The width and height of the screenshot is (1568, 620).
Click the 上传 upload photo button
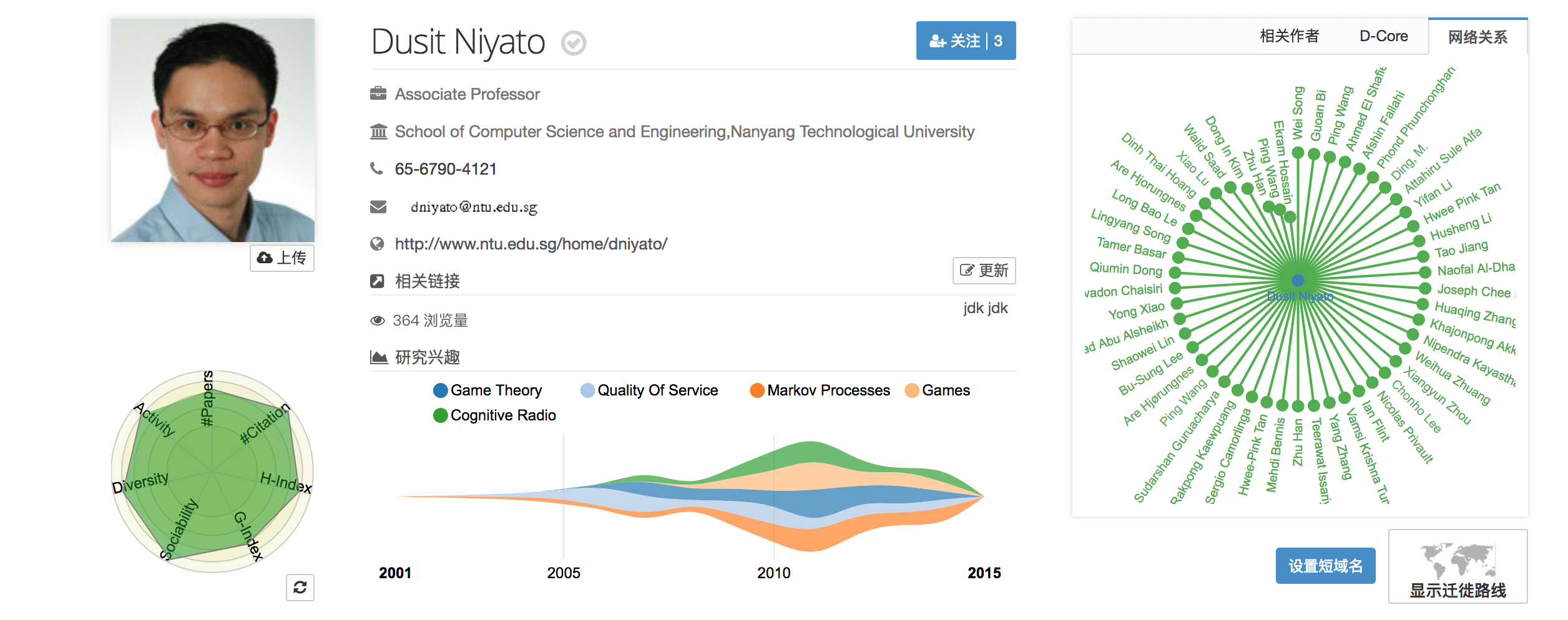(282, 258)
